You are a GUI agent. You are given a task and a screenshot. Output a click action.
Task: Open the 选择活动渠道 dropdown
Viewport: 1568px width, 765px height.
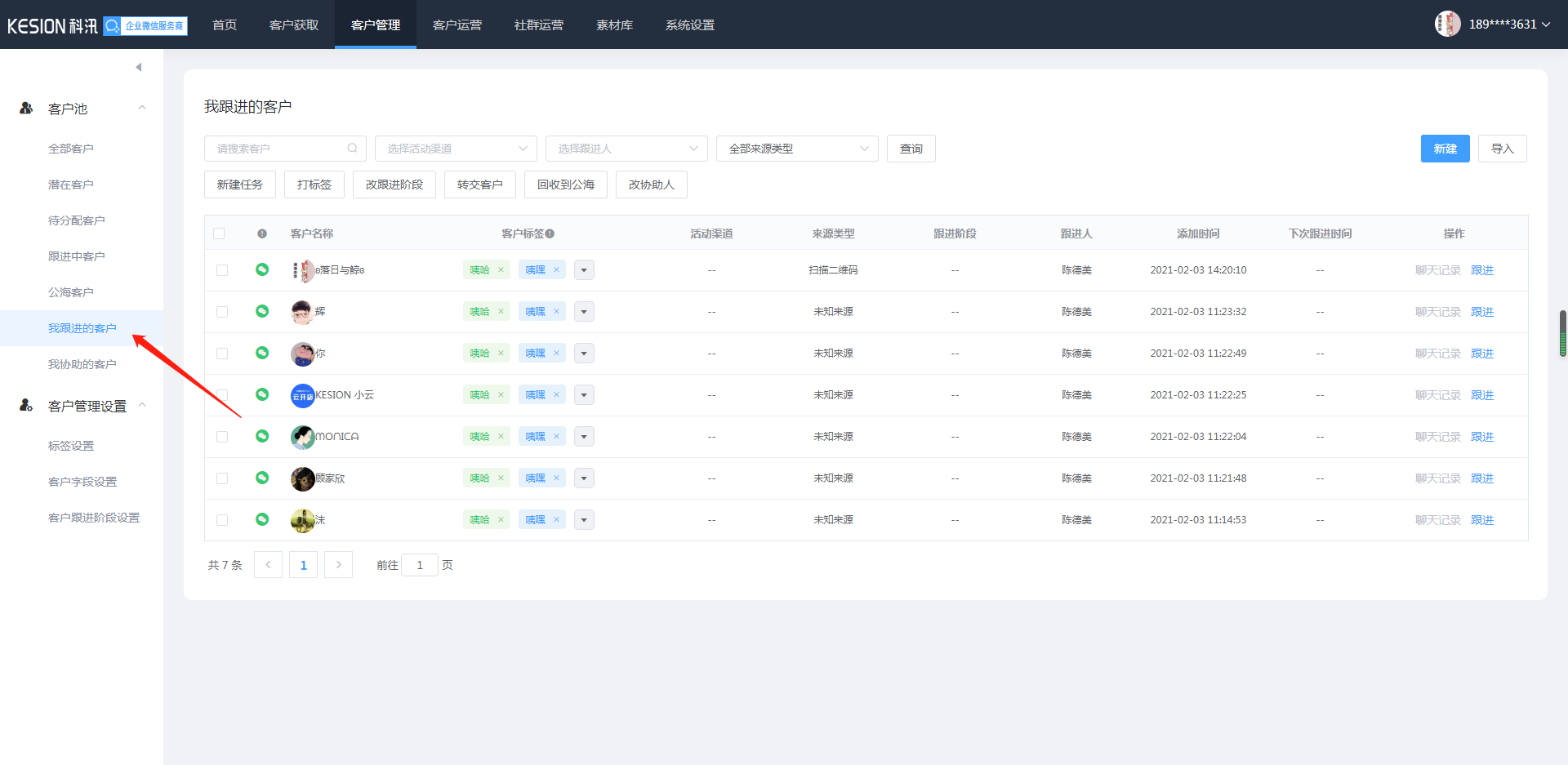(x=456, y=149)
